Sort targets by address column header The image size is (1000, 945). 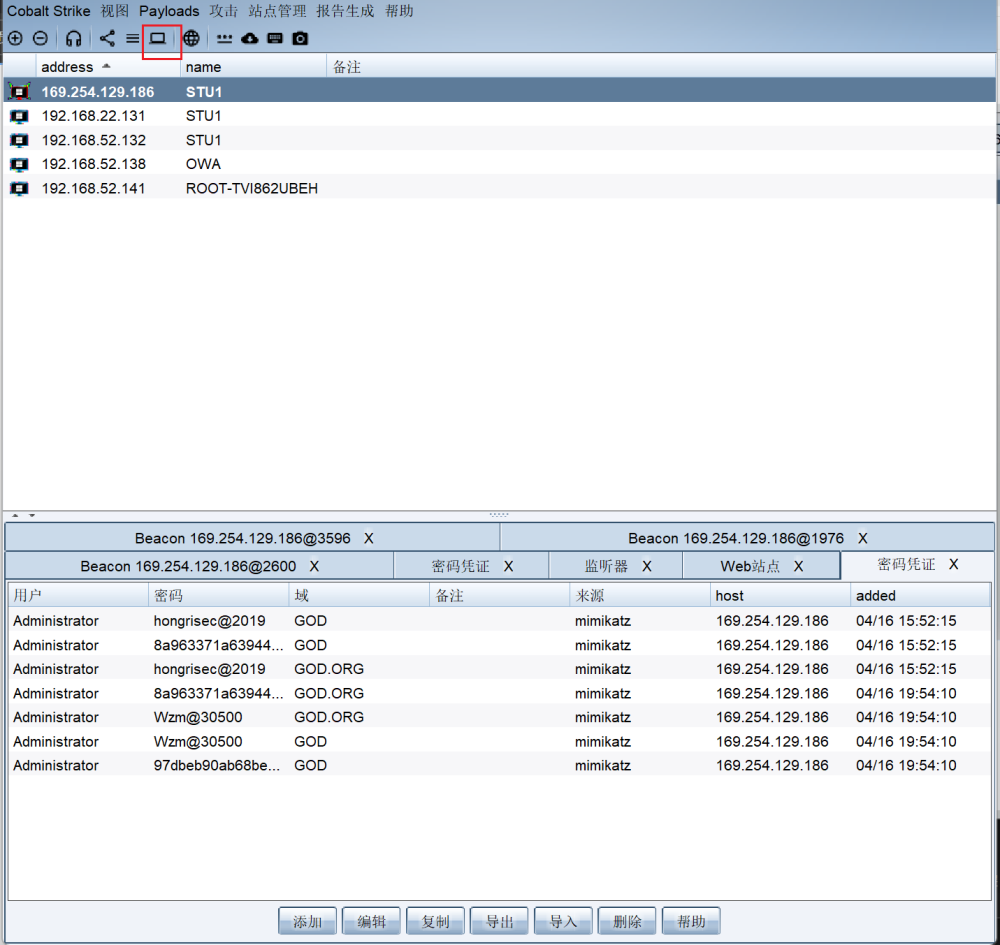pos(67,67)
